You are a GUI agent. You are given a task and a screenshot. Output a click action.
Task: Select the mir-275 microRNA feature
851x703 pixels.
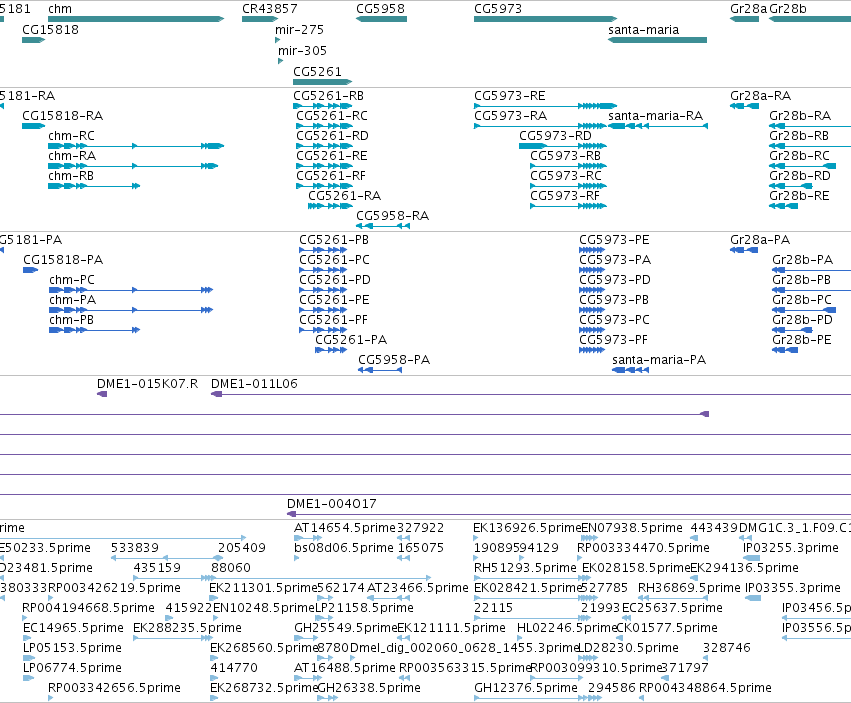pos(277,40)
